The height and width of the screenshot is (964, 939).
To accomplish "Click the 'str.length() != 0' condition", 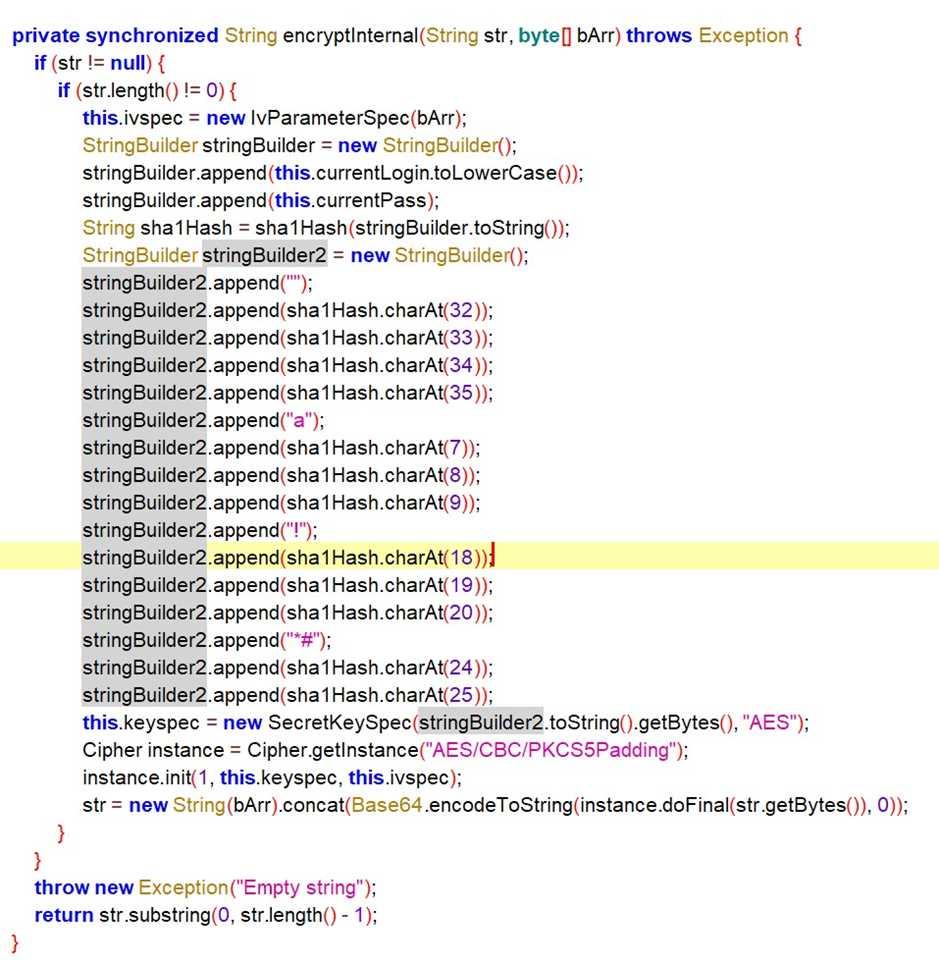I will (x=150, y=90).
